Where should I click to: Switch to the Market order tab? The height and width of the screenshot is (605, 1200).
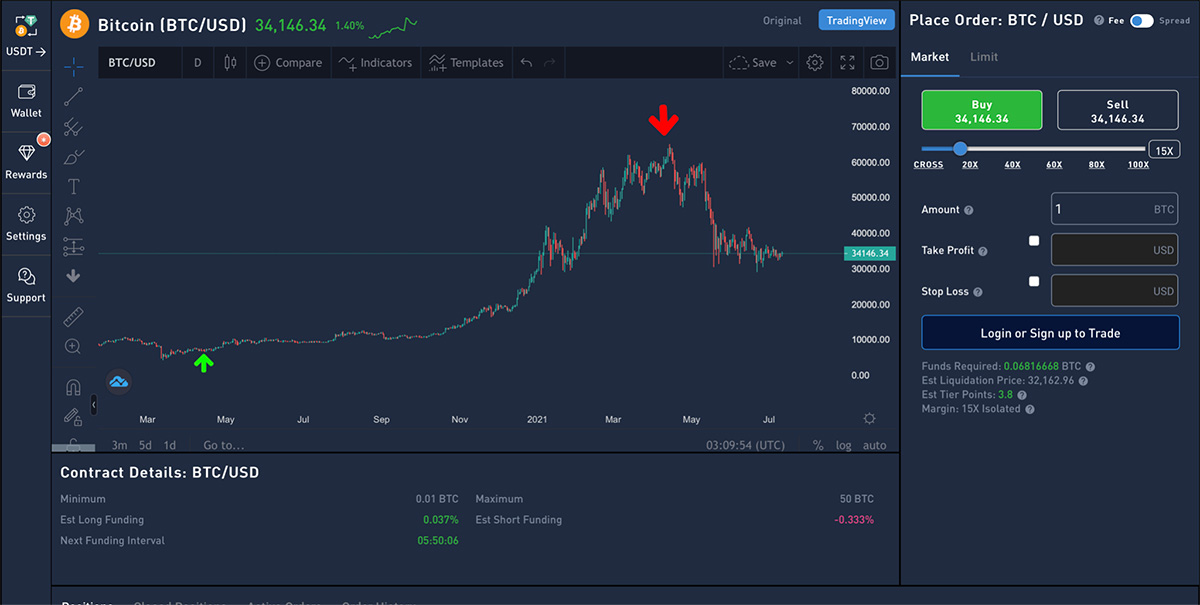pyautogui.click(x=930, y=57)
